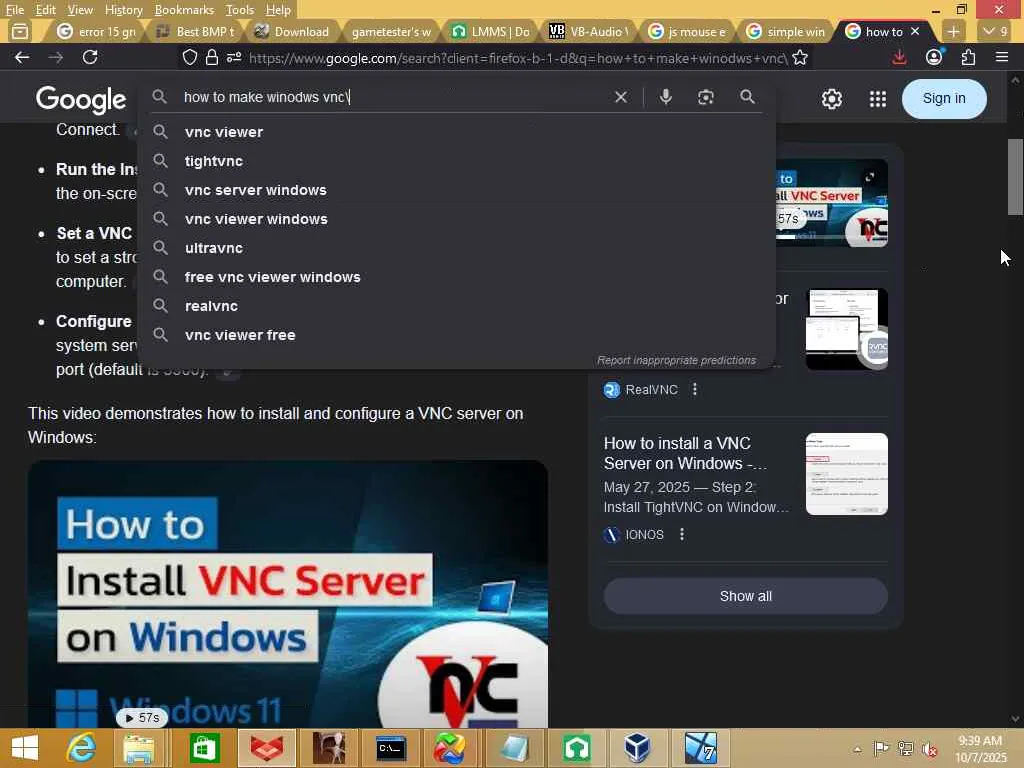Open the Firefox hamburger application menu
1024x768 pixels.
coord(1002,57)
